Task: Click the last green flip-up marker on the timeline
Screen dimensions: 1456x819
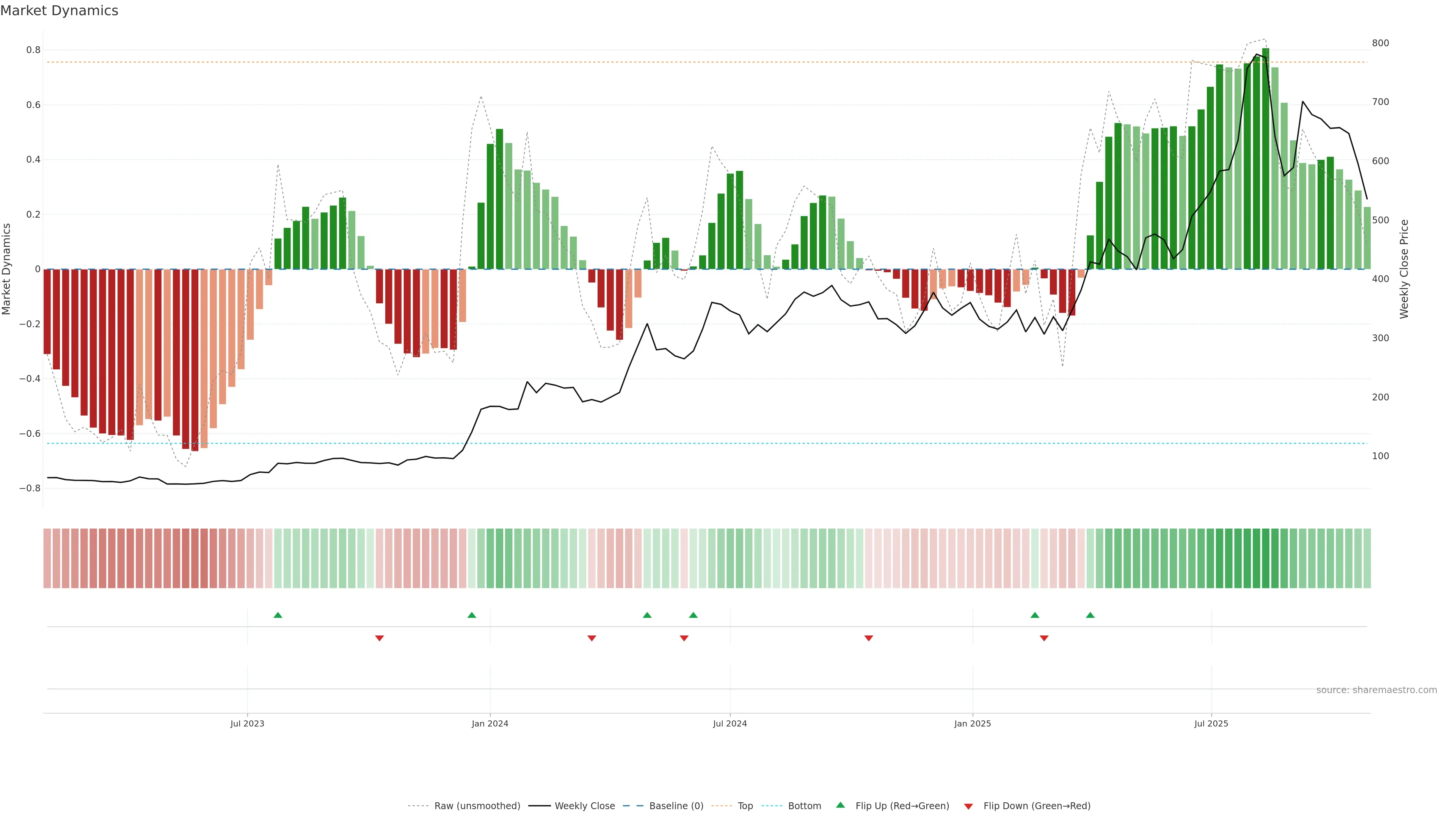Action: pyautogui.click(x=1090, y=615)
